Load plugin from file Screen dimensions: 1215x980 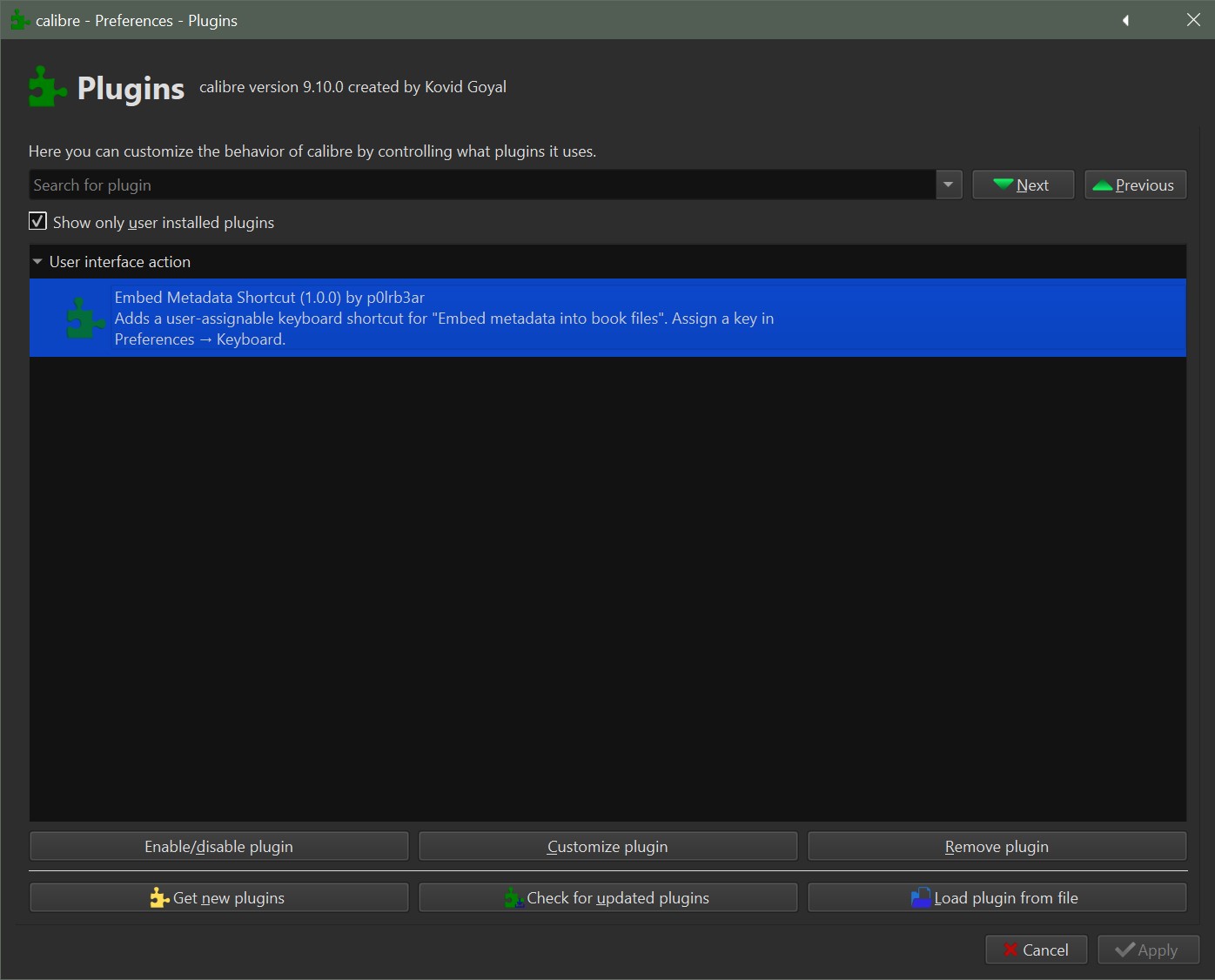click(997, 897)
